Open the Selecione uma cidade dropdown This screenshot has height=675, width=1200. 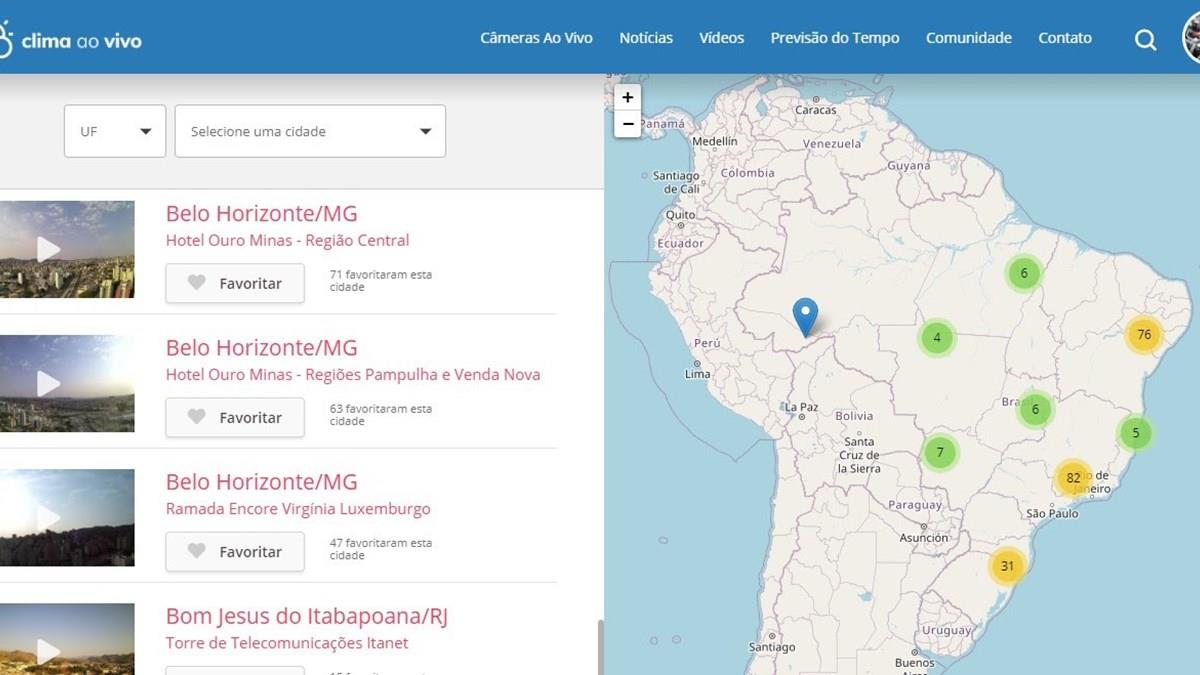[x=310, y=131]
